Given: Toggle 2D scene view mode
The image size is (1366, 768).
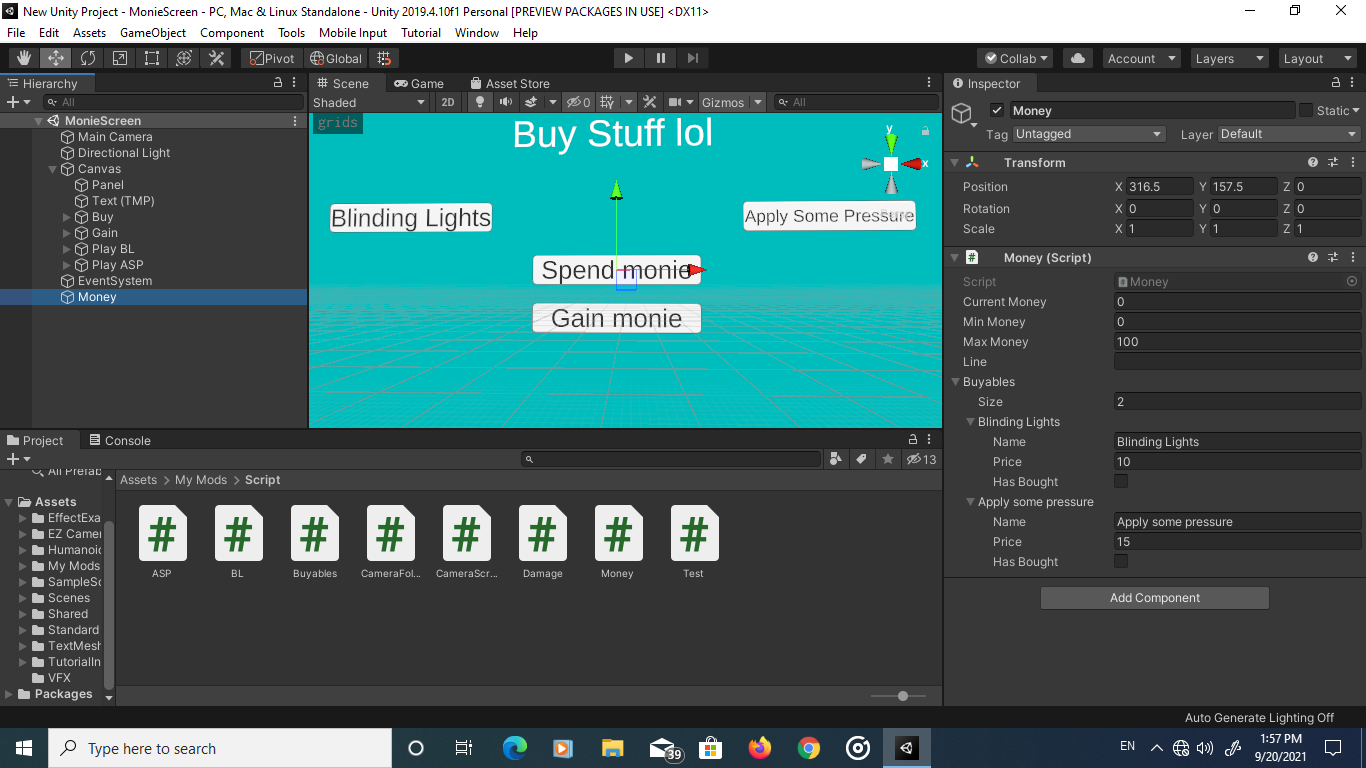Looking at the screenshot, I should point(448,102).
